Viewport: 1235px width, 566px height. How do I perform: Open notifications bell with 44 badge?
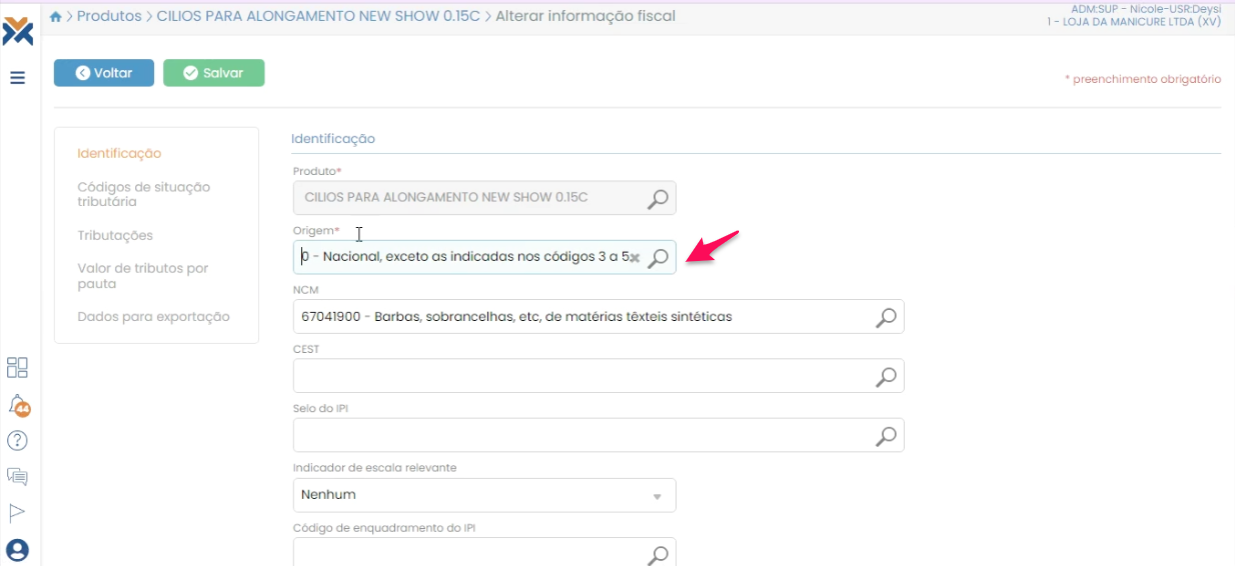point(18,405)
